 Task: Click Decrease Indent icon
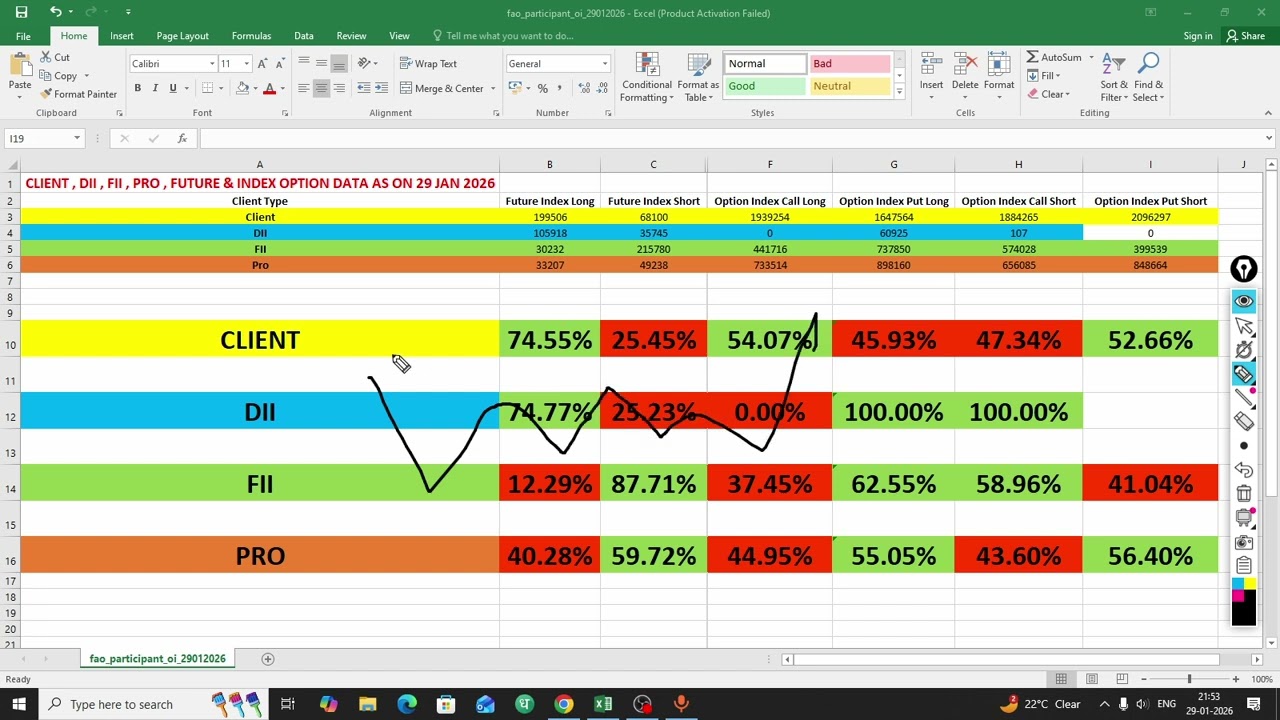tap(364, 88)
